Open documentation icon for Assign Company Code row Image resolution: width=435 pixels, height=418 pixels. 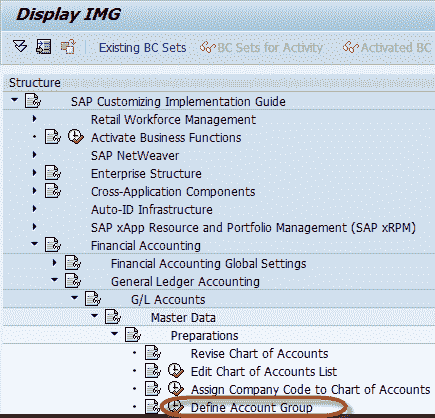[x=153, y=389]
